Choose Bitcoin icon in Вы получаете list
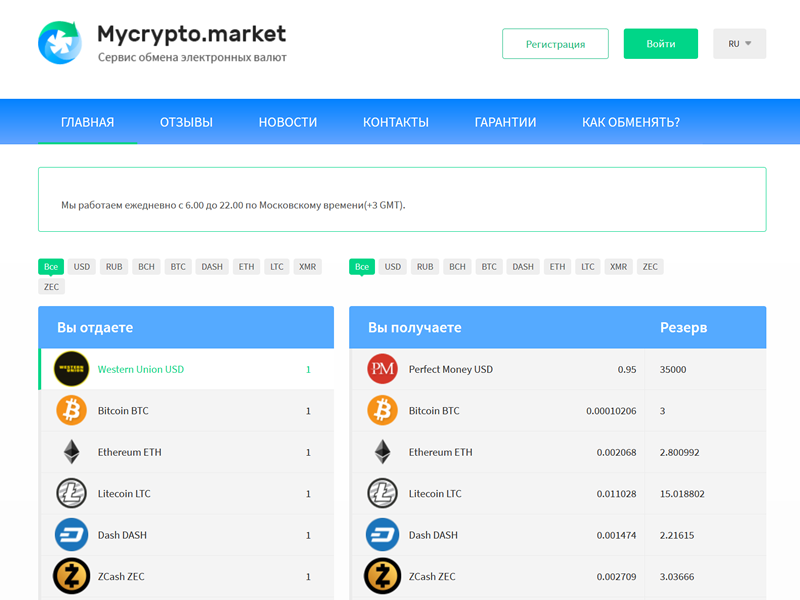The image size is (800, 600). (x=383, y=410)
